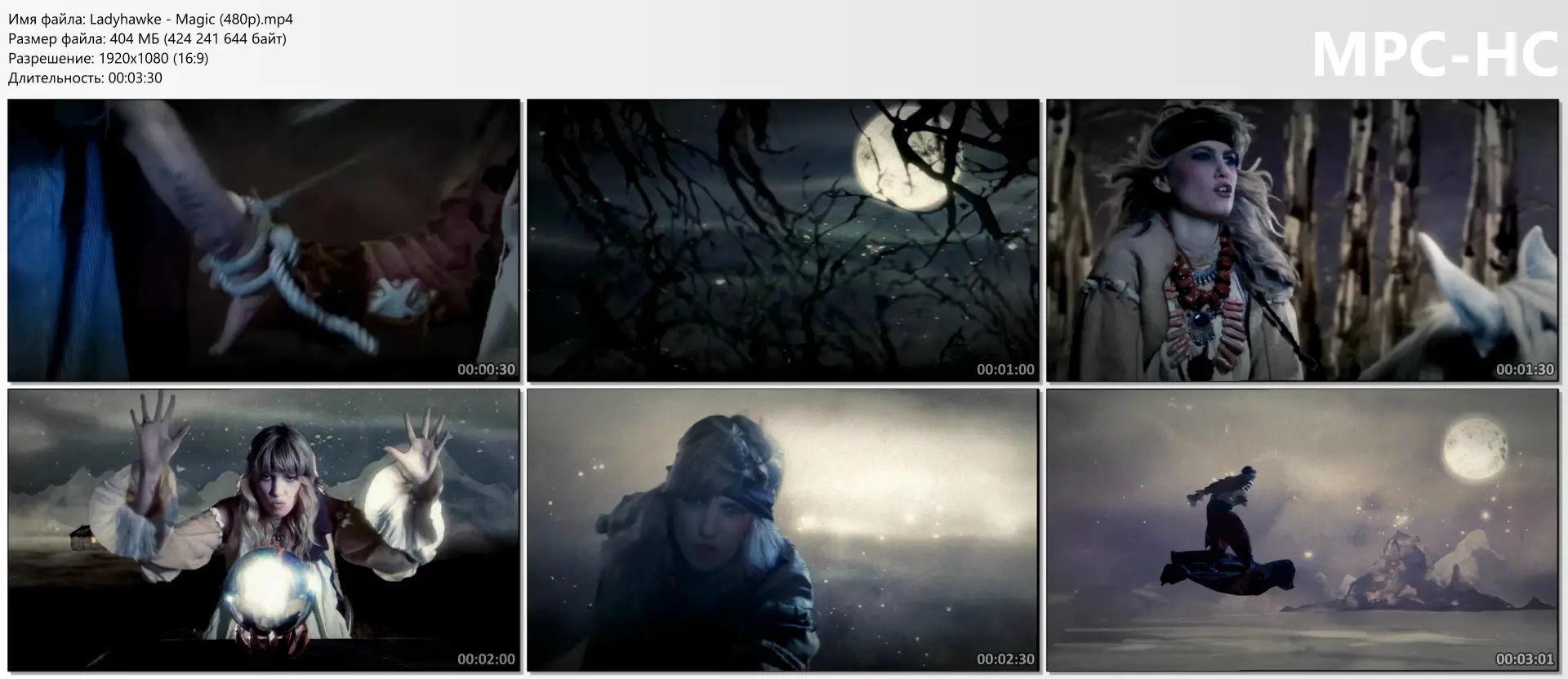This screenshot has width=1568, height=679.
Task: Click the timestamp label 00:01:00
Action: 1005,370
